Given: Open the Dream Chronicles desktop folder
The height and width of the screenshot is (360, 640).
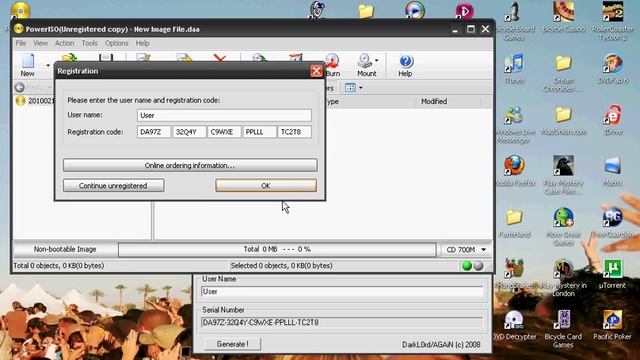Looking at the screenshot, I should 564,73.
